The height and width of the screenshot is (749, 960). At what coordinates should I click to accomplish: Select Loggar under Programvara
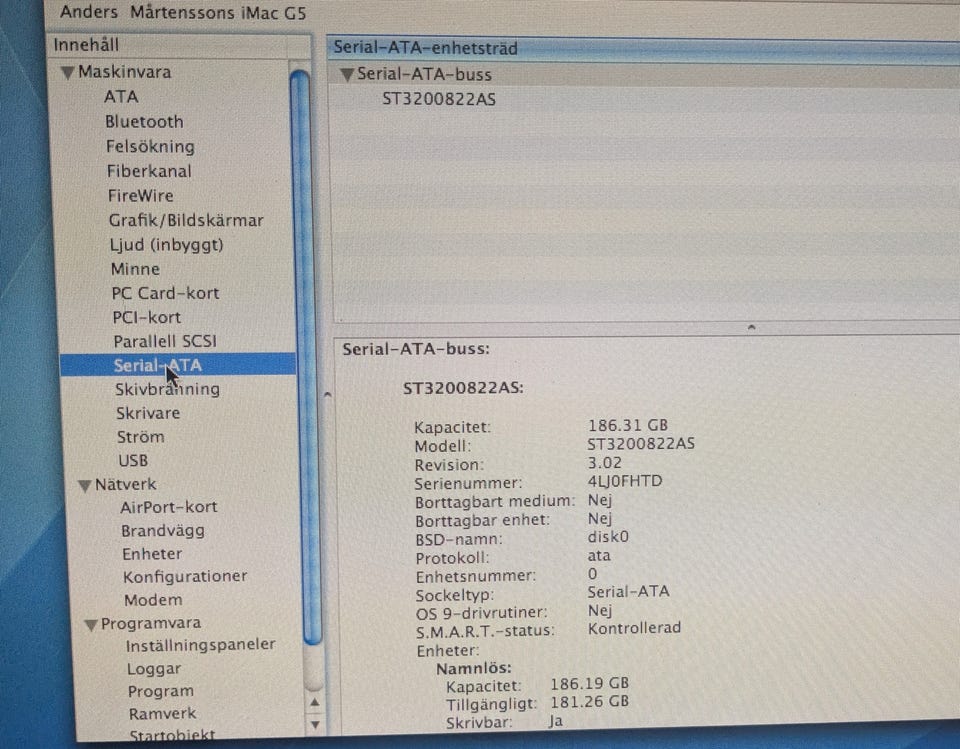154,669
